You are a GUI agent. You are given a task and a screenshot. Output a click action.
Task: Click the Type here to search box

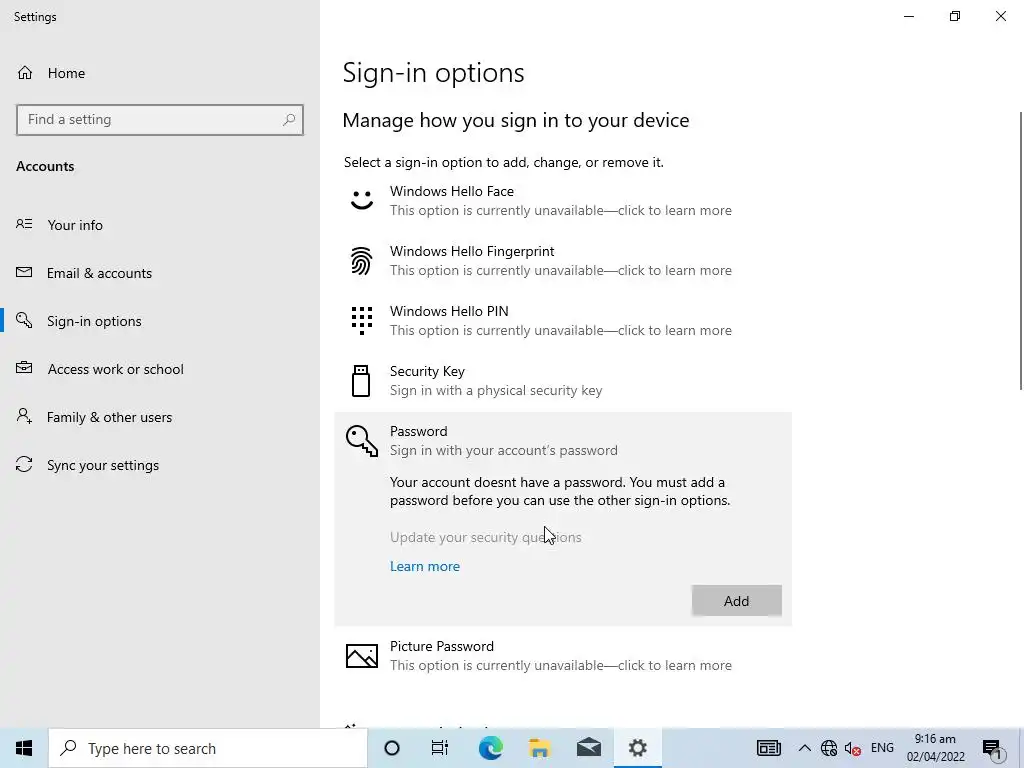[x=208, y=748]
